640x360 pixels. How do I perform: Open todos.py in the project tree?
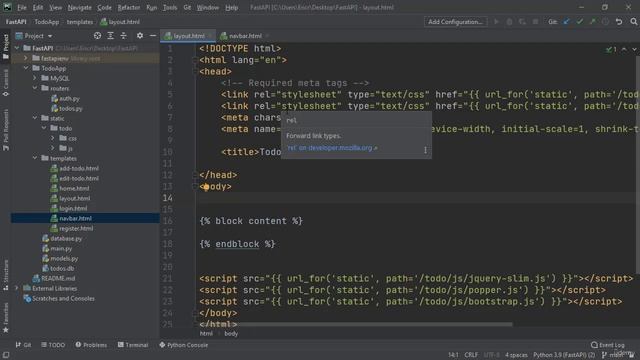[x=67, y=108]
